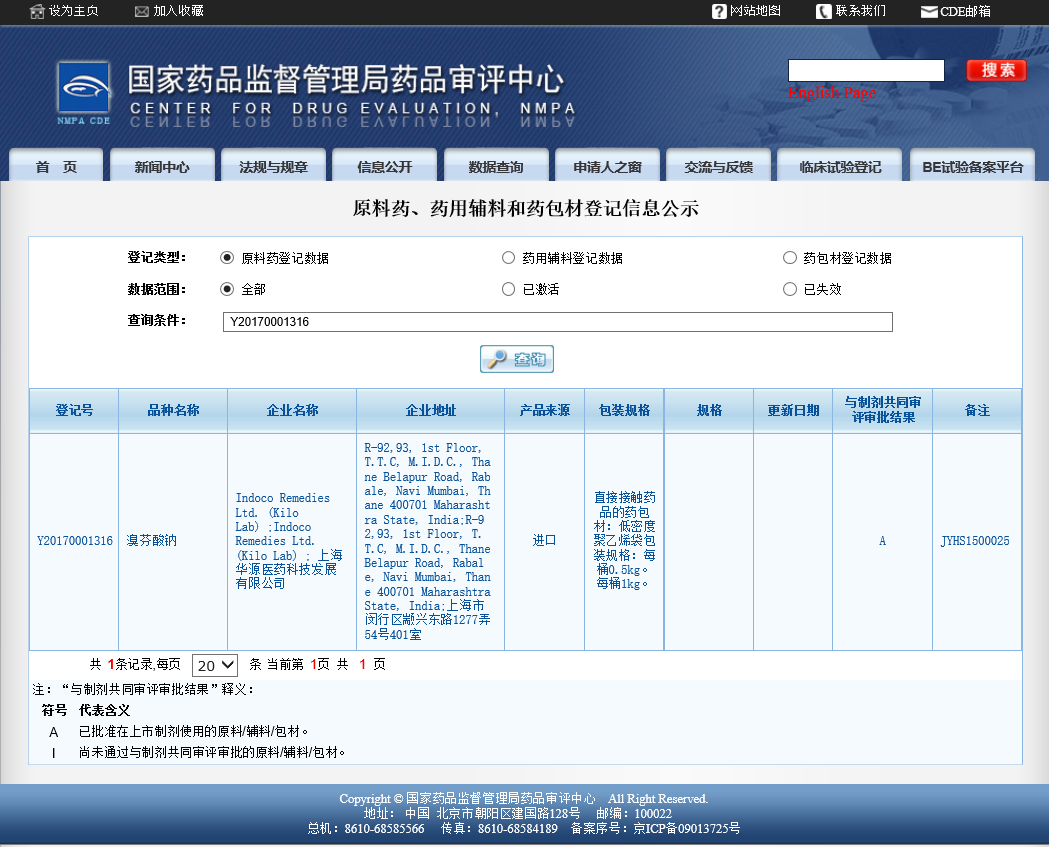Click the home icon for 设为主页
This screenshot has height=847, width=1049.
pos(37,11)
